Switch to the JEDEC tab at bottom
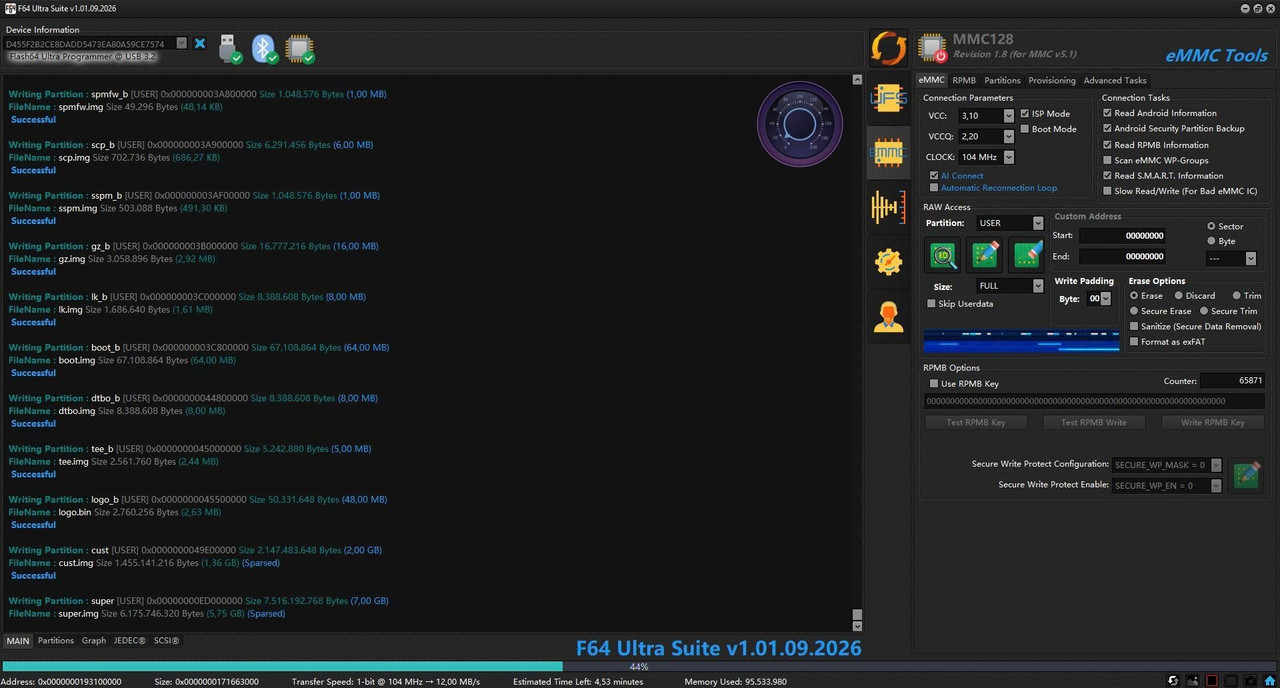The height and width of the screenshot is (688, 1280). pyautogui.click(x=129, y=640)
